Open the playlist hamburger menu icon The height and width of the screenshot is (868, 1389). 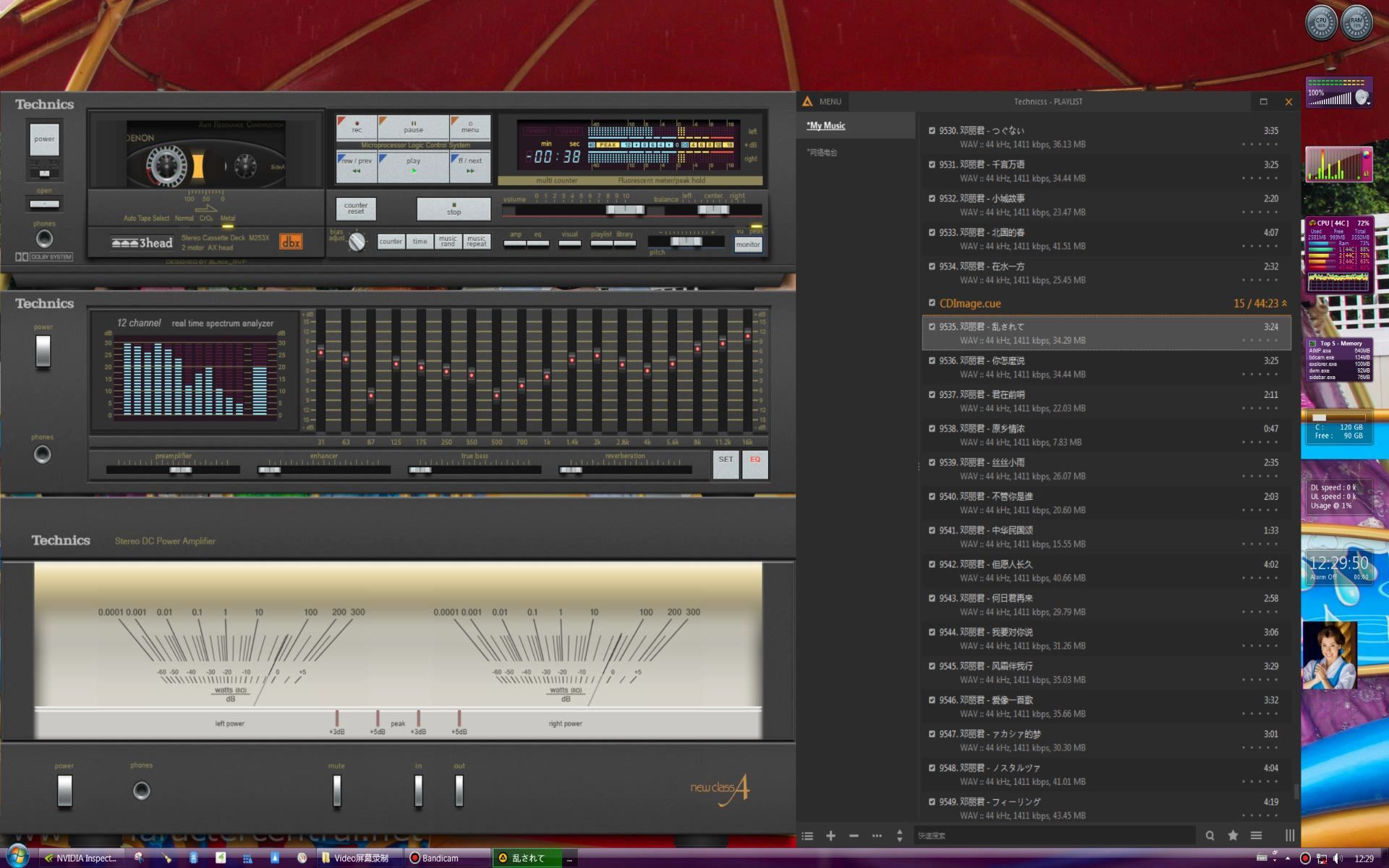[x=1256, y=836]
